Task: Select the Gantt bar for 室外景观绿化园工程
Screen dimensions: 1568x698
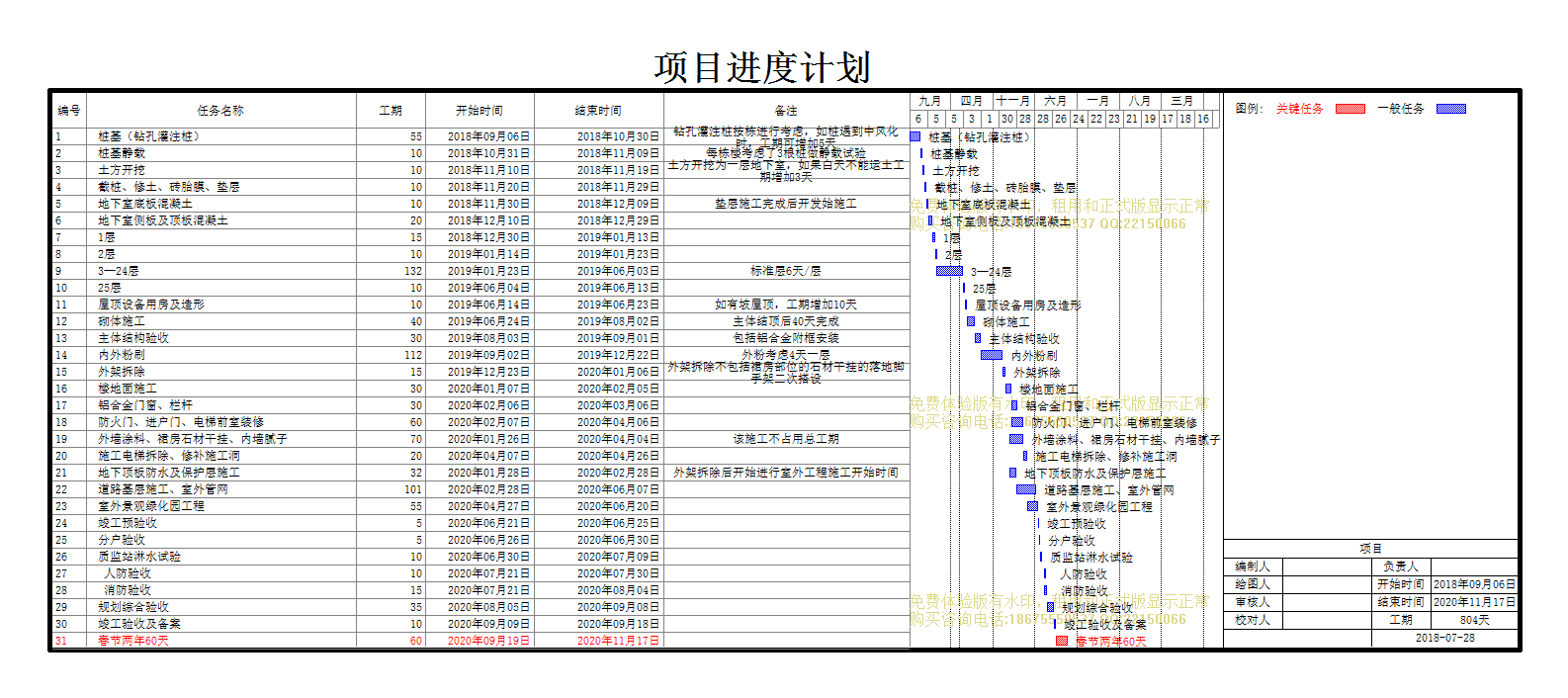Action: [1033, 506]
